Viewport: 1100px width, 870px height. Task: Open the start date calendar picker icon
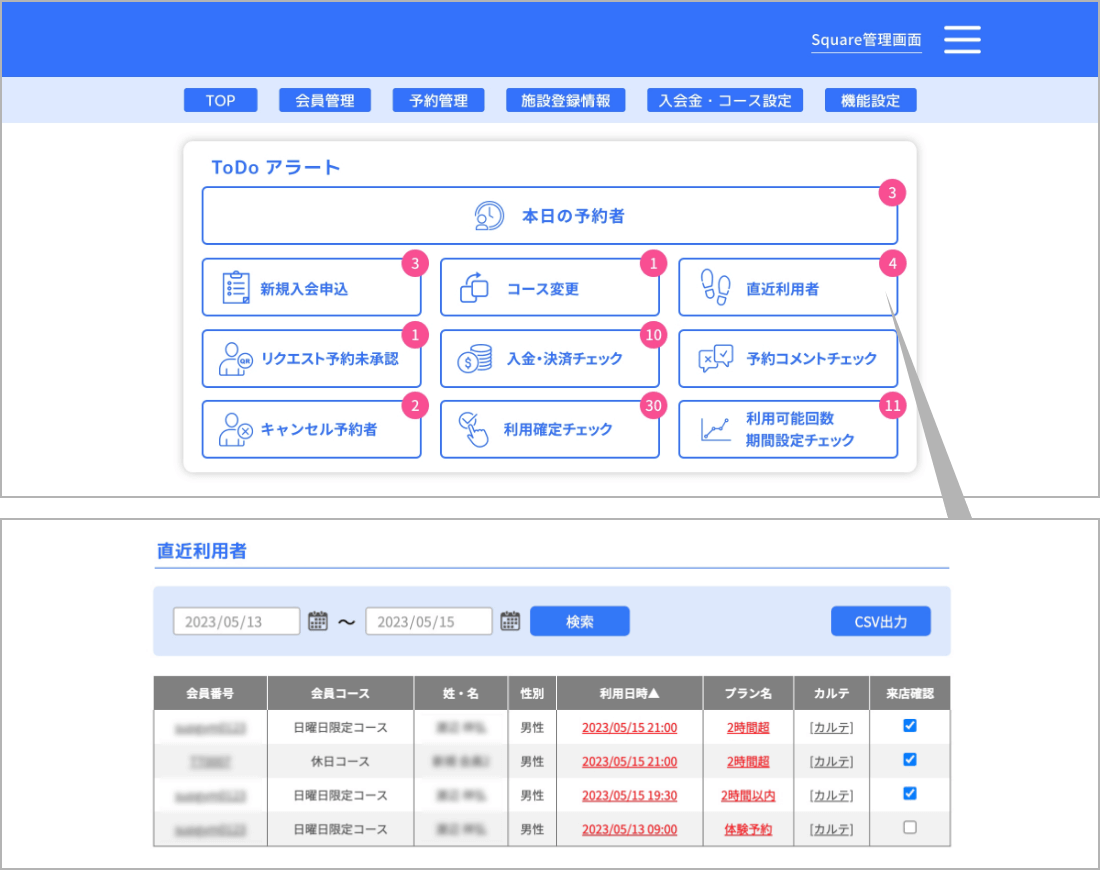[x=318, y=621]
